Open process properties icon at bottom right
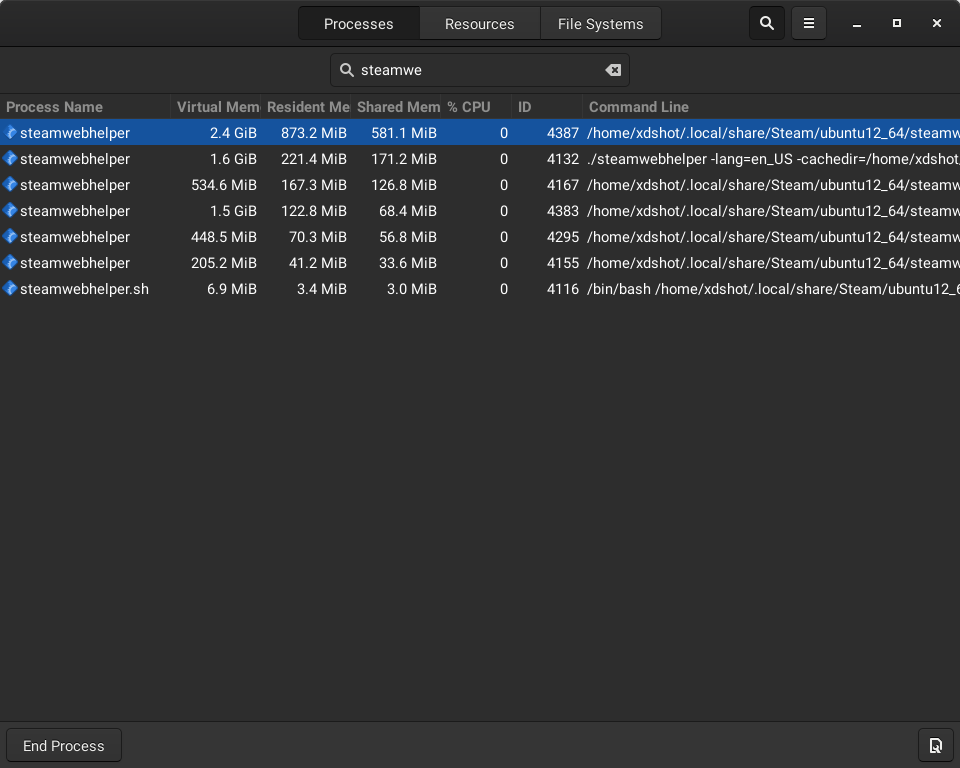This screenshot has width=960, height=768. (x=936, y=745)
